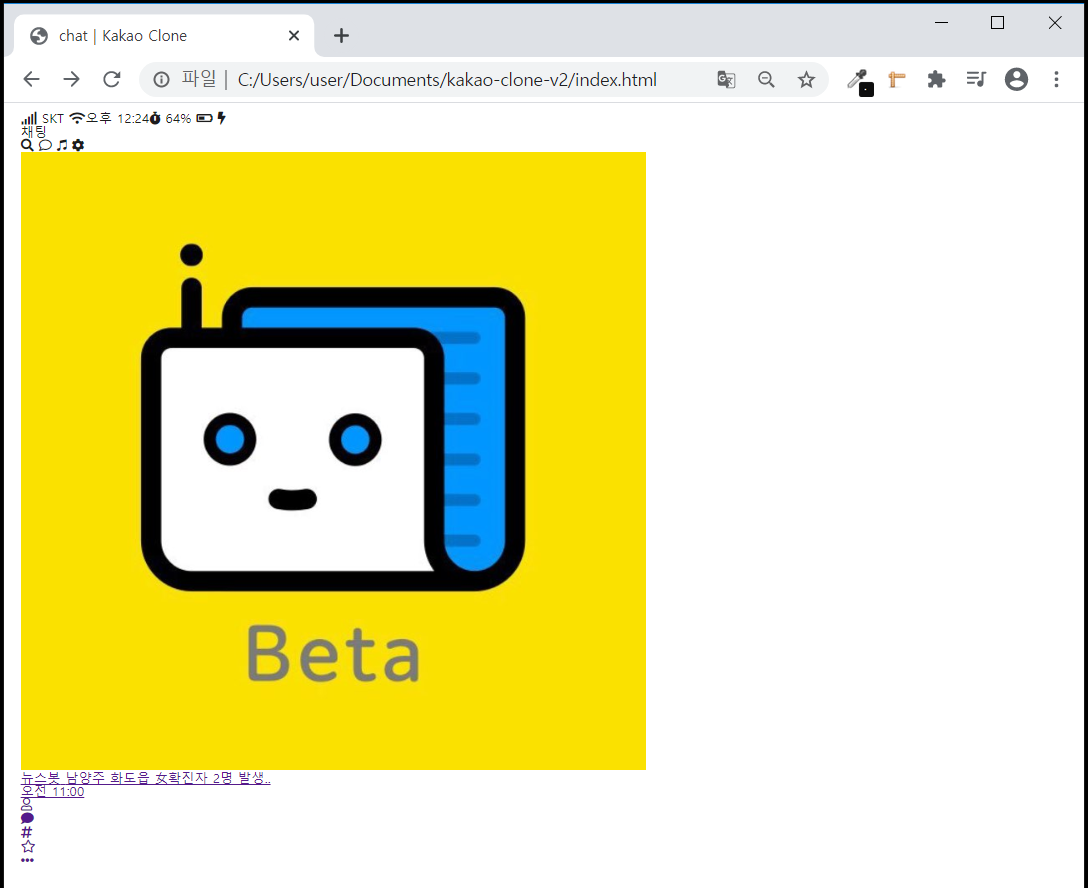Open the media control playlist icon
This screenshot has height=888, width=1088.
coord(976,79)
